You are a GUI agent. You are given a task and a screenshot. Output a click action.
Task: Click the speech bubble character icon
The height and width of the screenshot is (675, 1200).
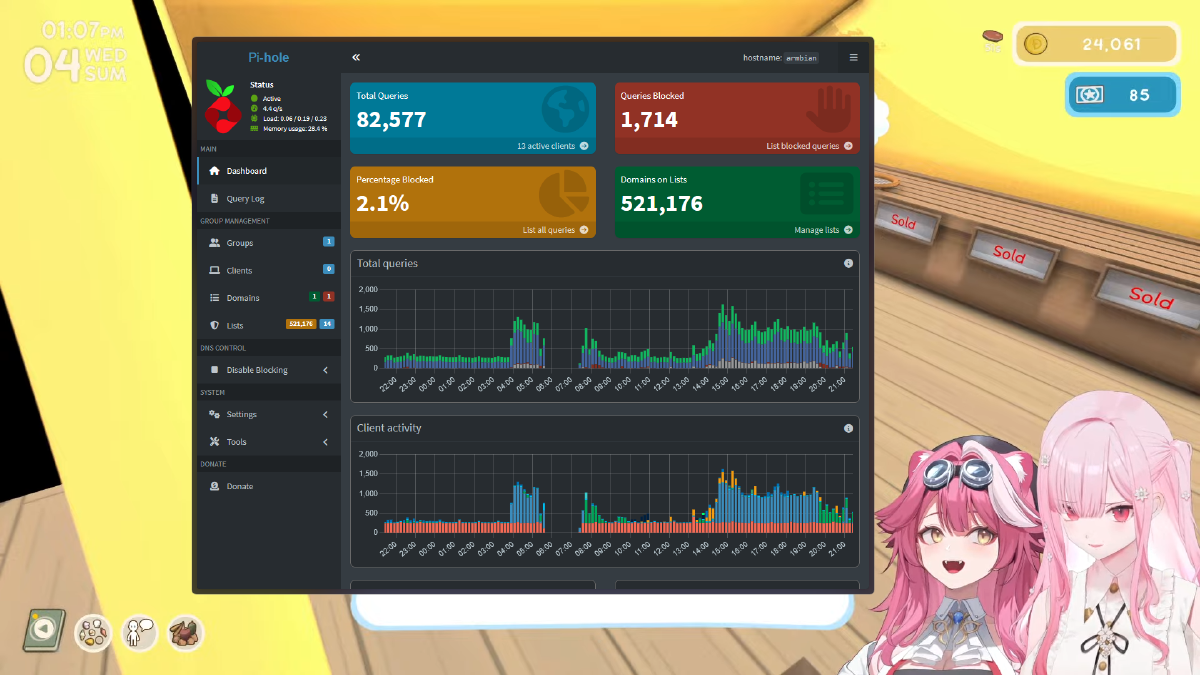click(139, 632)
